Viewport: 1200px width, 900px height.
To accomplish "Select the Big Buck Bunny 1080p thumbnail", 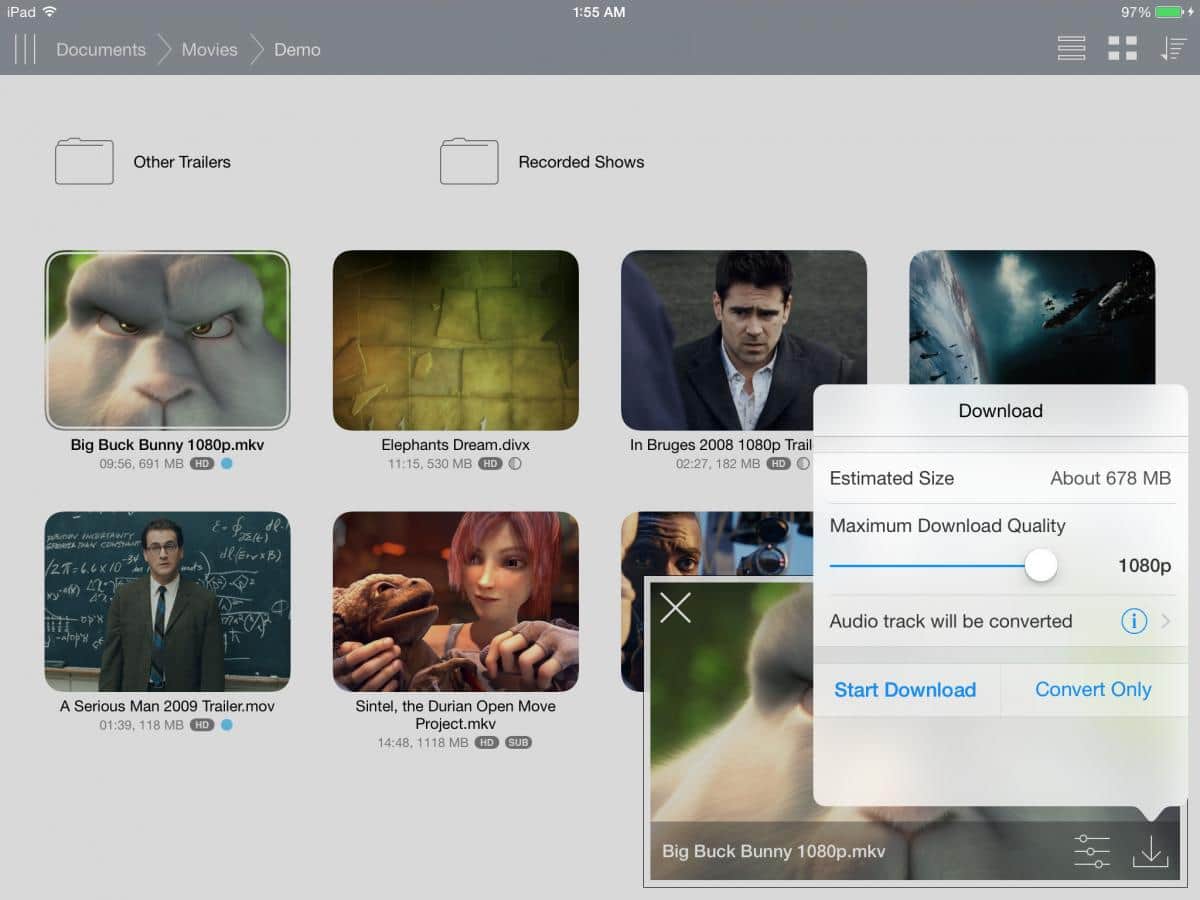I will (x=167, y=340).
